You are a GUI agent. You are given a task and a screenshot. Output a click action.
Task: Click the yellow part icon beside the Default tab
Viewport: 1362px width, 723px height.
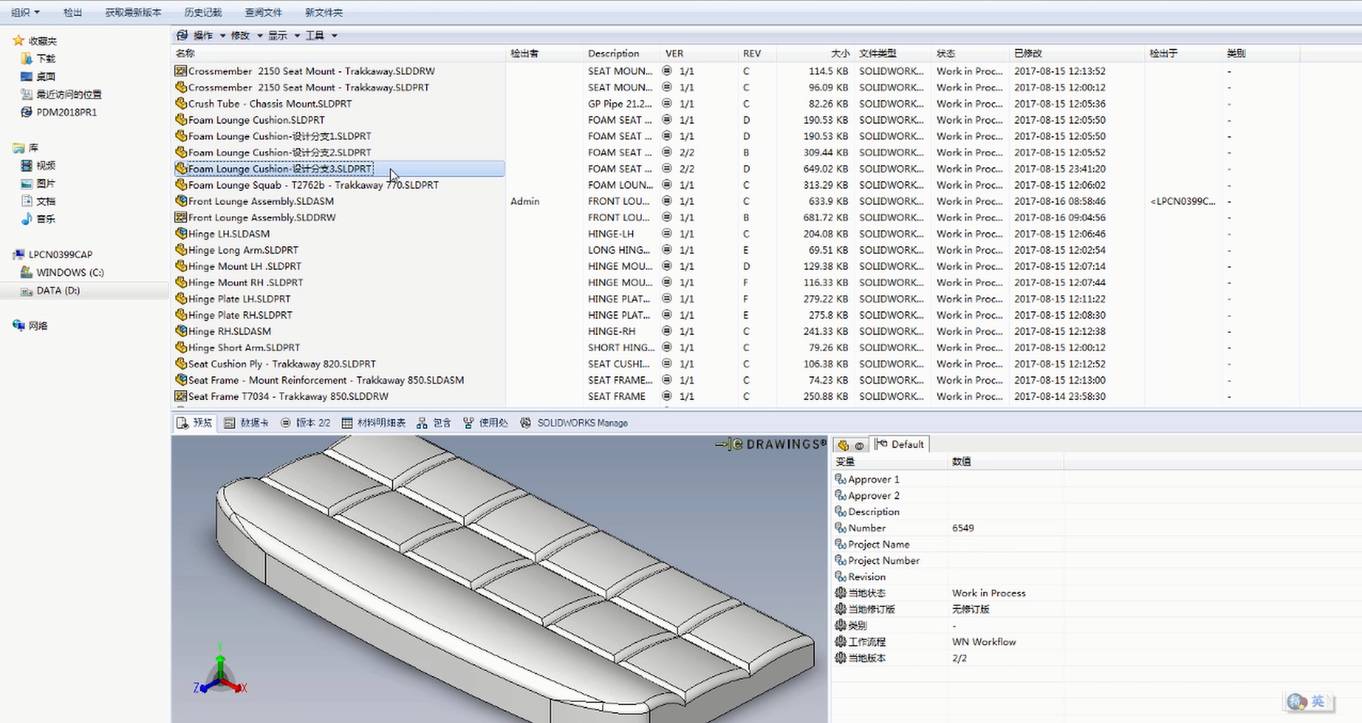click(843, 445)
